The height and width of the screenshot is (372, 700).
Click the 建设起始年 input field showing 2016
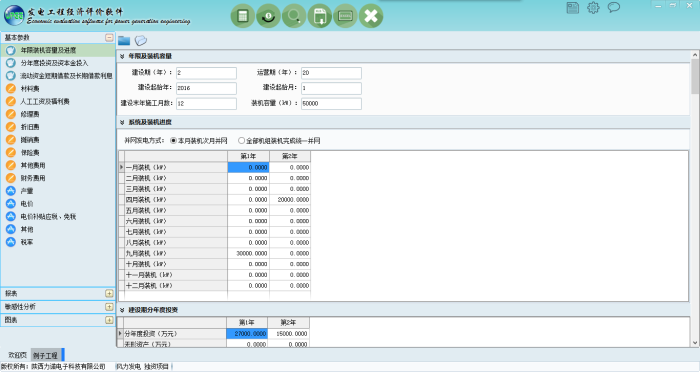pyautogui.click(x=206, y=88)
